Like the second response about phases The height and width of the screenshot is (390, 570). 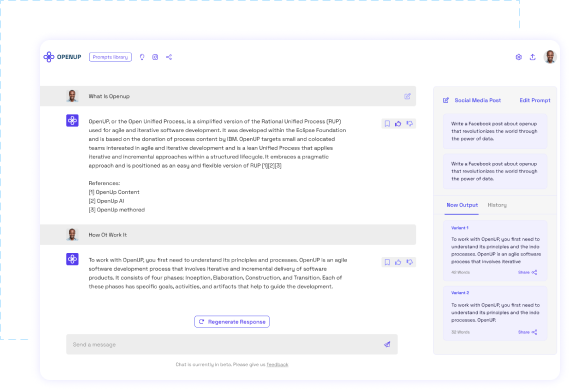coord(398,262)
